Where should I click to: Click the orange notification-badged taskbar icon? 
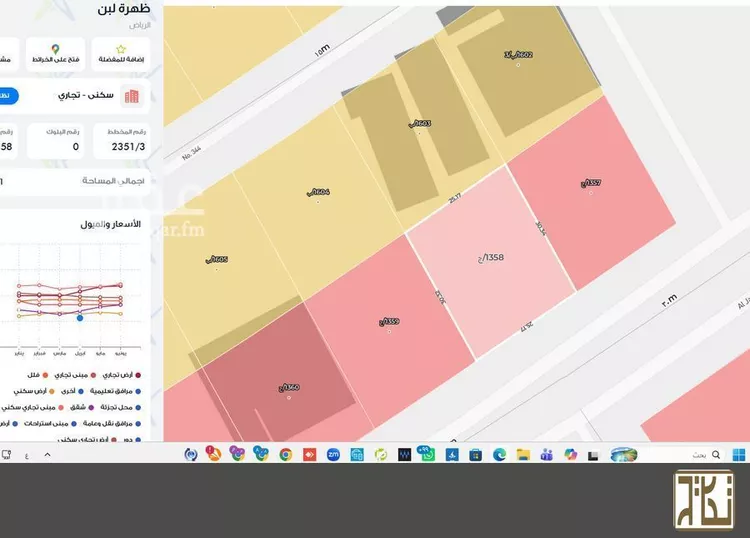coord(213,453)
